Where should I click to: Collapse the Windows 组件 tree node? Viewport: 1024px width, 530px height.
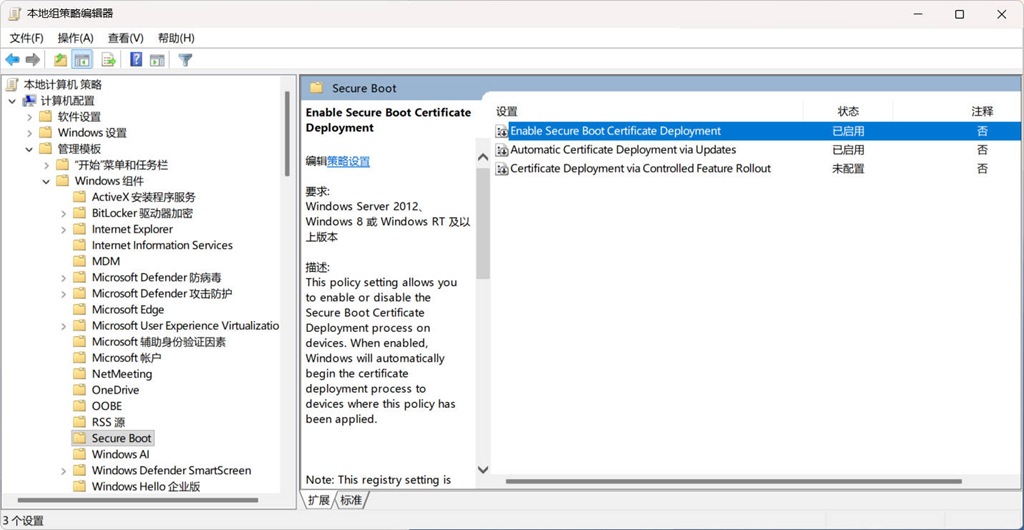pos(46,181)
